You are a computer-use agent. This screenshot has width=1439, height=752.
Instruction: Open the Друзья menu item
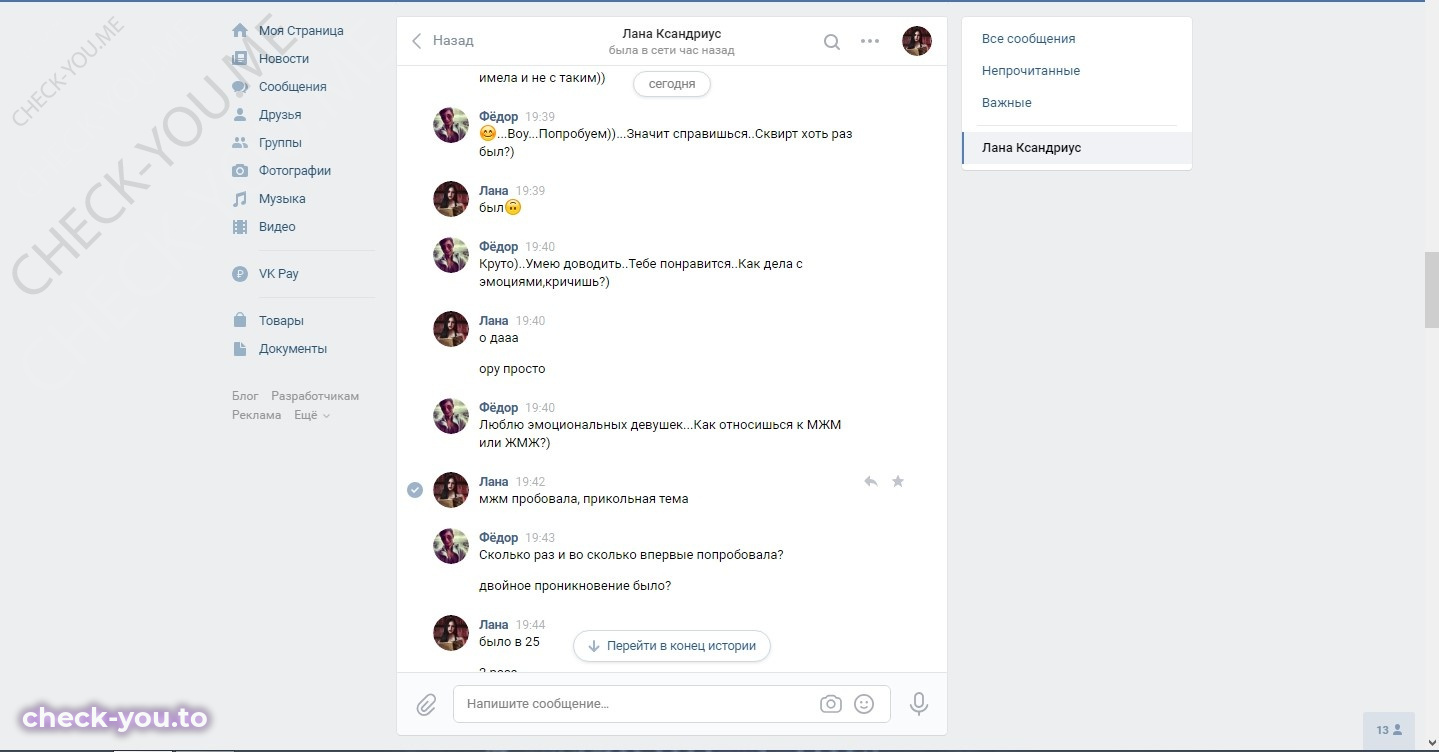(280, 115)
